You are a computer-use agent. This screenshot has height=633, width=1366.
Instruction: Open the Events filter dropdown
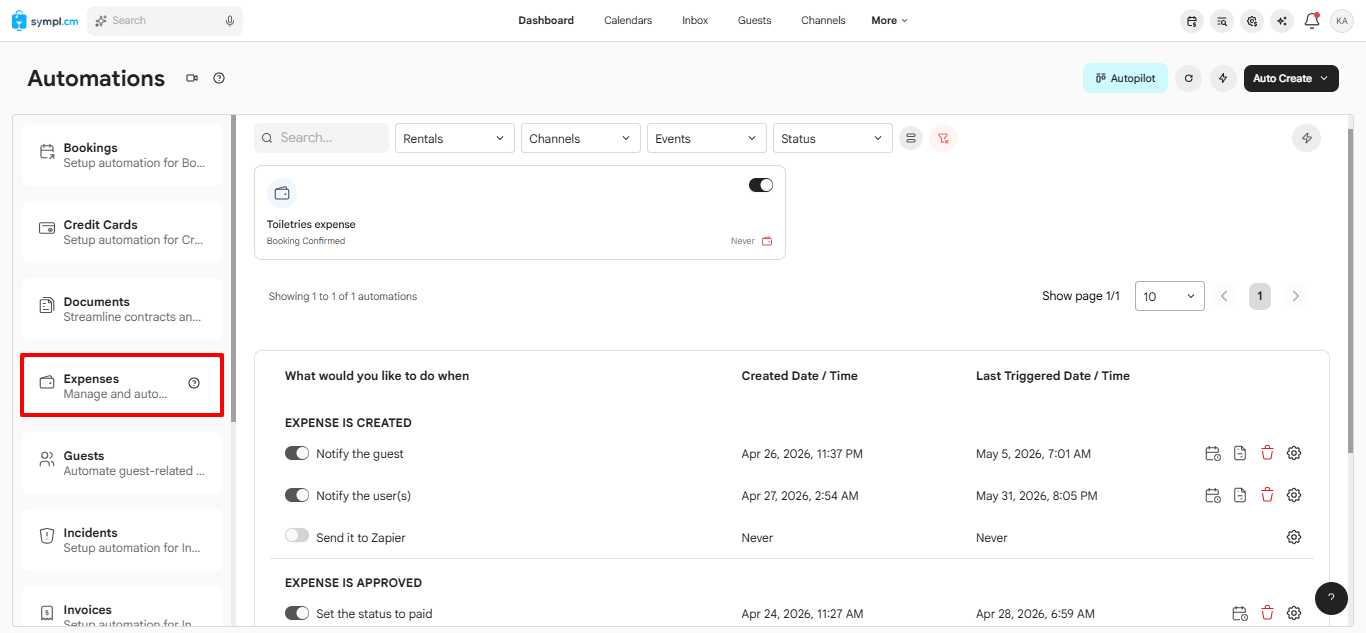(x=707, y=138)
